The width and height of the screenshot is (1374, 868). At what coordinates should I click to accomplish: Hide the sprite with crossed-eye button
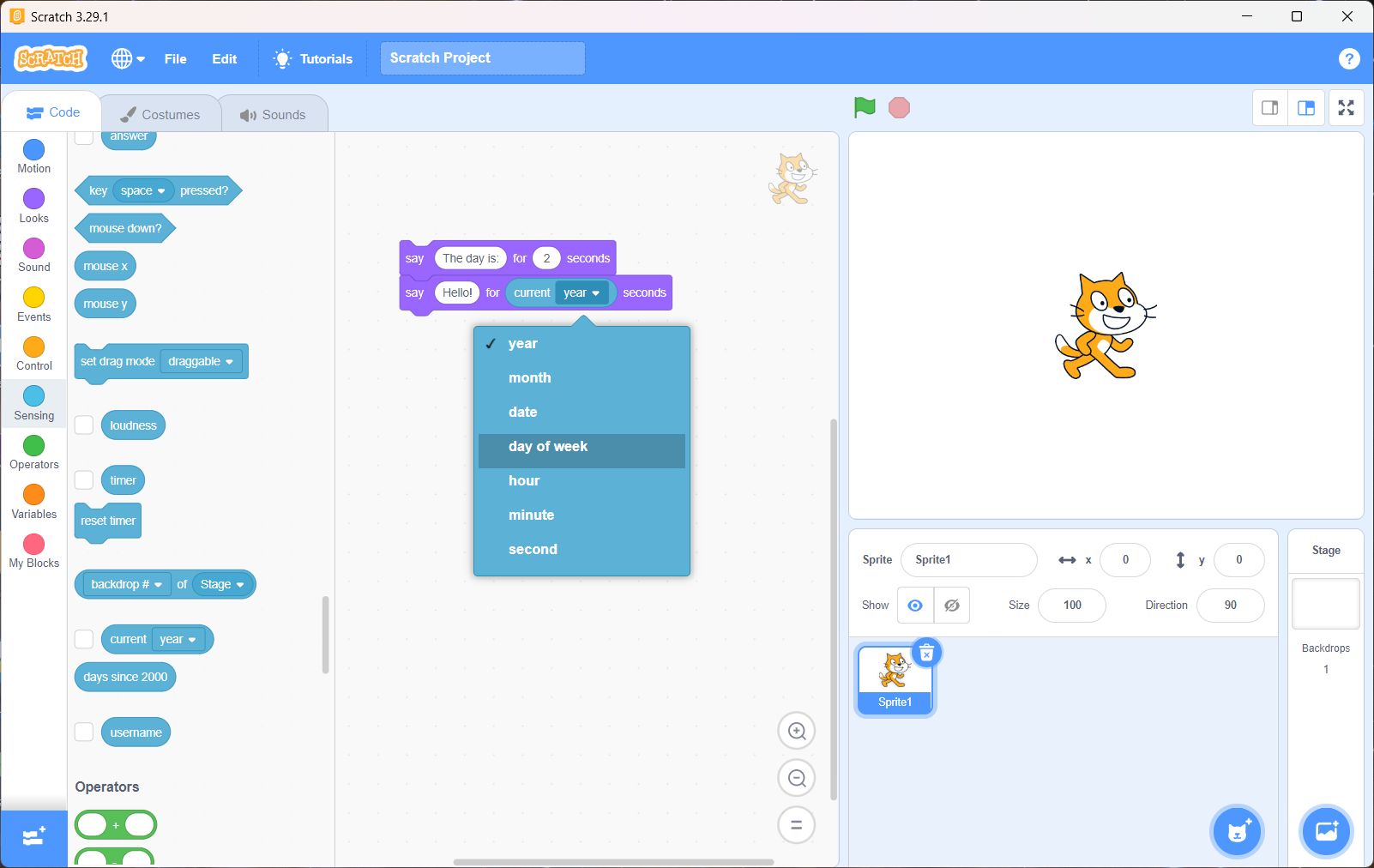pos(951,606)
